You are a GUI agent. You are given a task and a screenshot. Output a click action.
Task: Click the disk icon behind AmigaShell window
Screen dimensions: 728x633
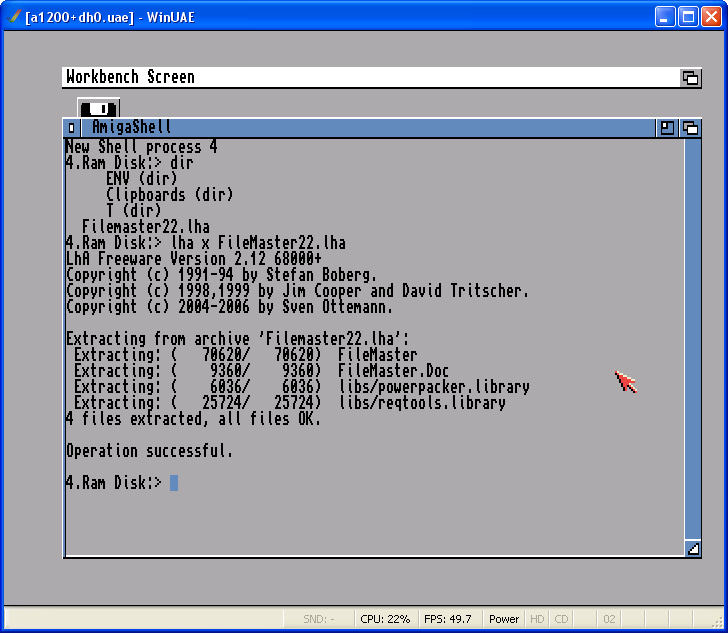[98, 108]
